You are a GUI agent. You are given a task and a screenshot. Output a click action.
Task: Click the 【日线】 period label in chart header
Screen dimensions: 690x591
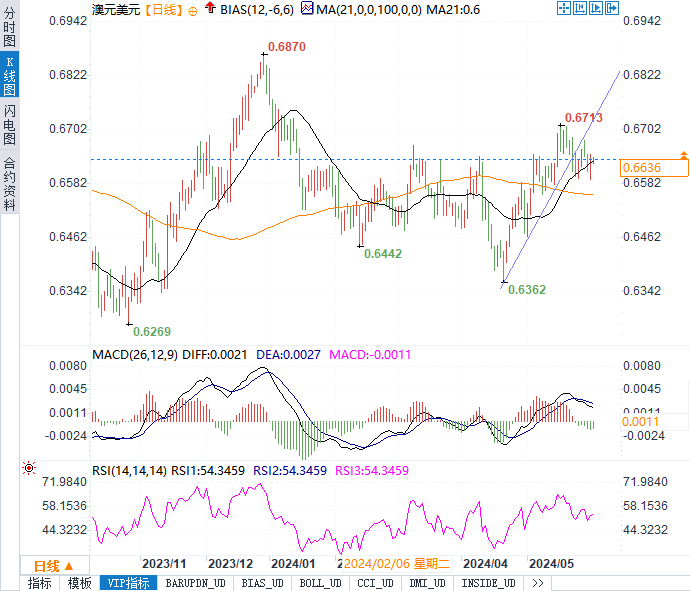164,10
